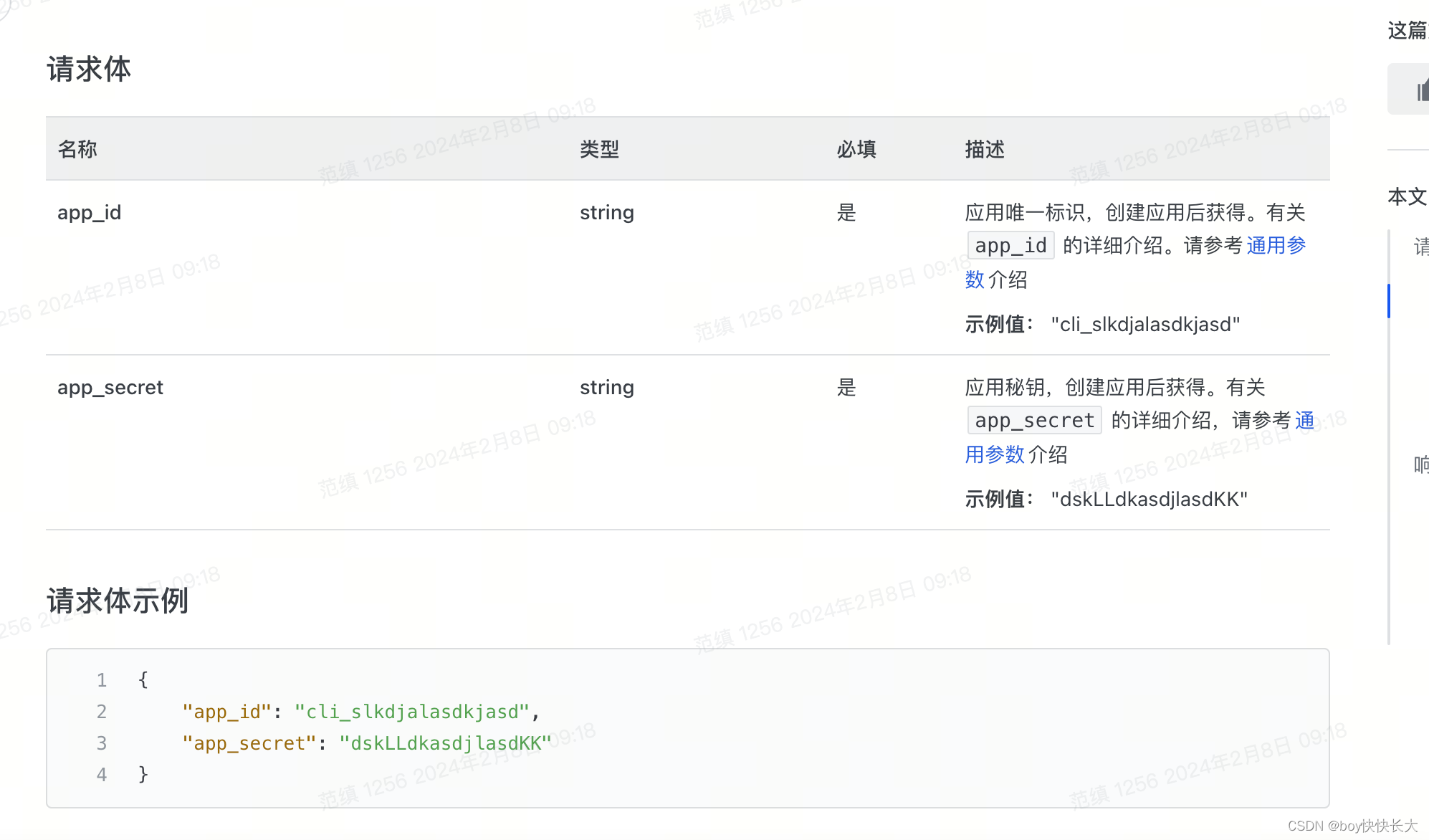Viewport: 1429px width, 840px height.
Task: Open the 用参数 link in app_secret description
Action: coord(995,454)
